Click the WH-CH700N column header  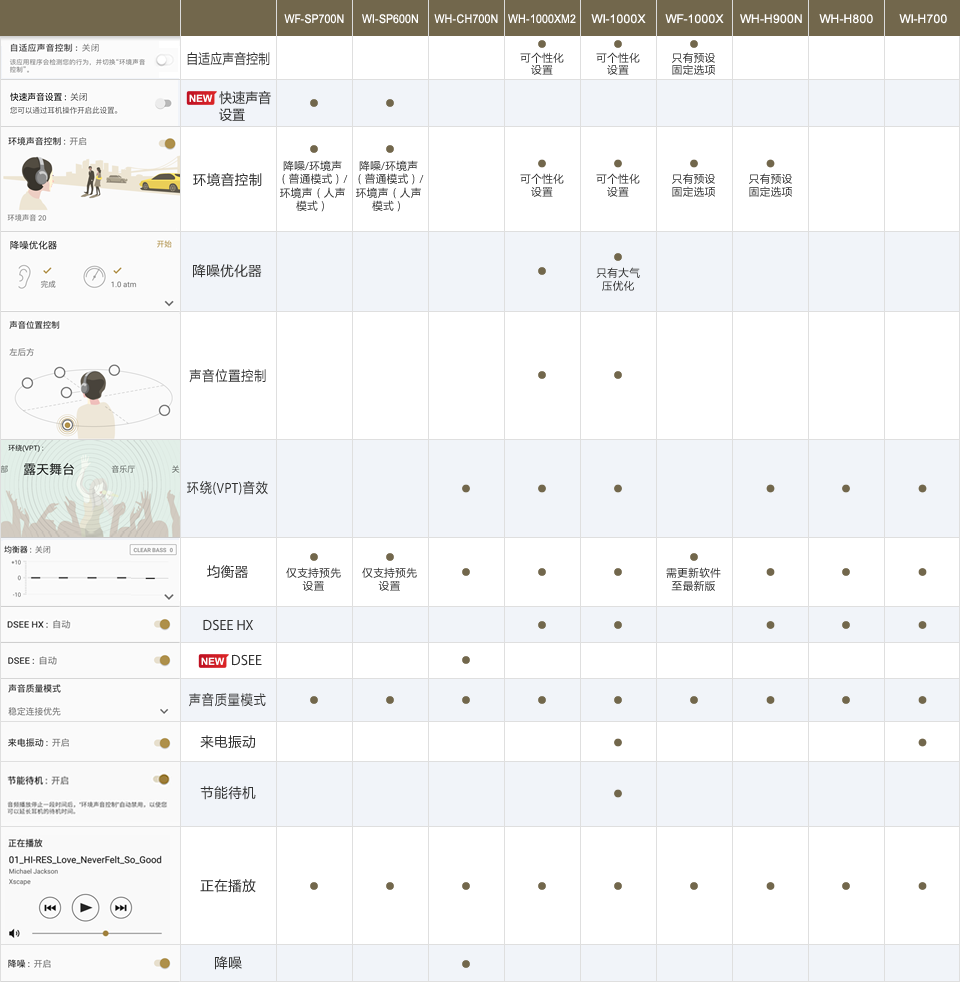coord(466,19)
